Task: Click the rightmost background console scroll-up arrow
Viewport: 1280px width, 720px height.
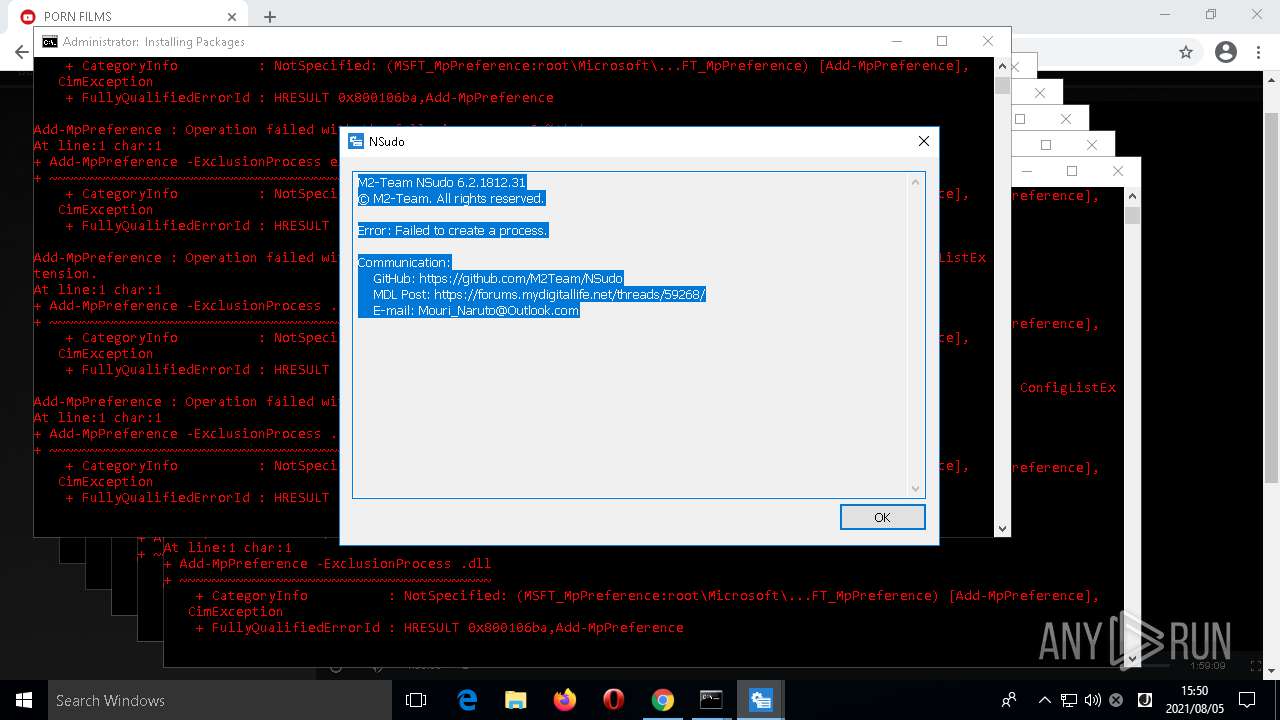Action: point(1132,196)
